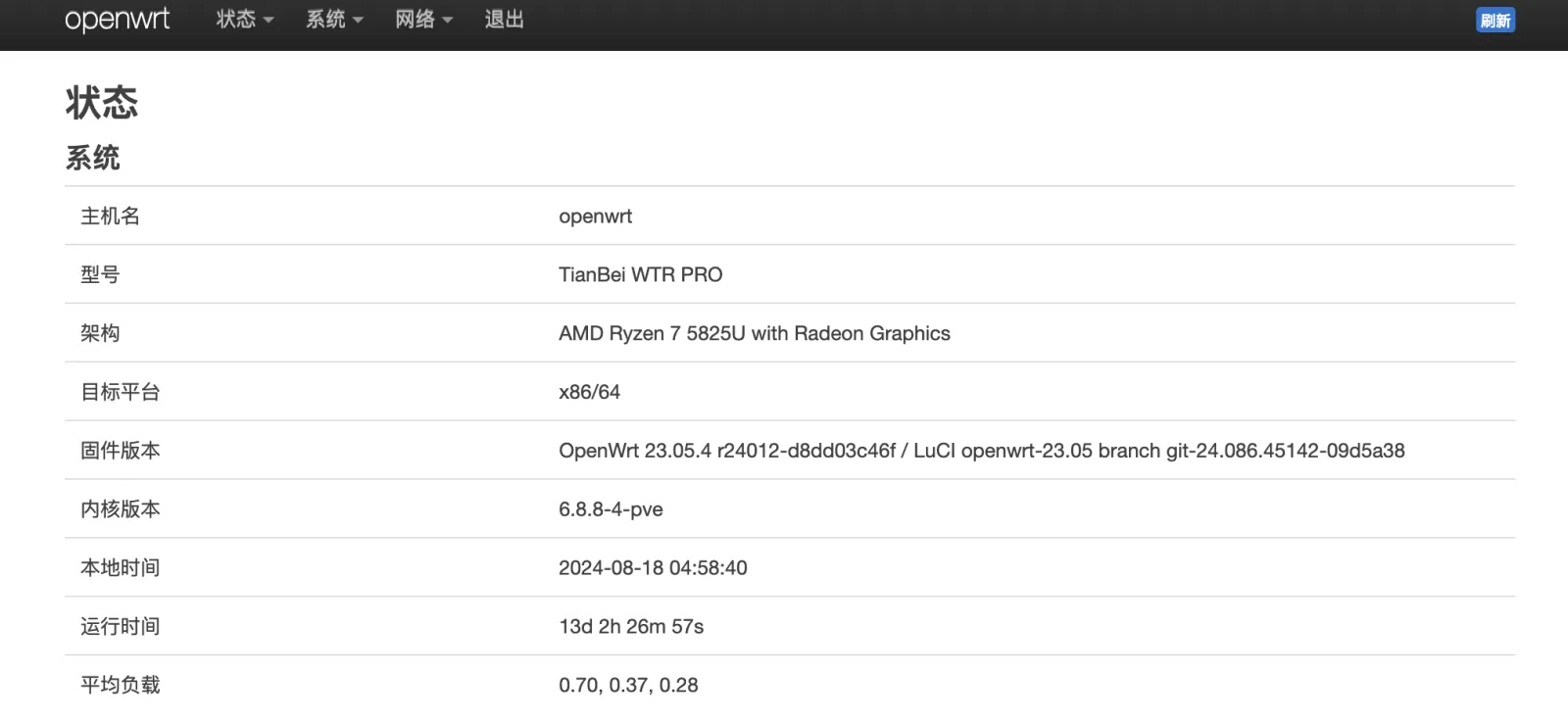The image size is (1568, 722).
Task: Open the 网络 dropdown menu
Action: 424,20
